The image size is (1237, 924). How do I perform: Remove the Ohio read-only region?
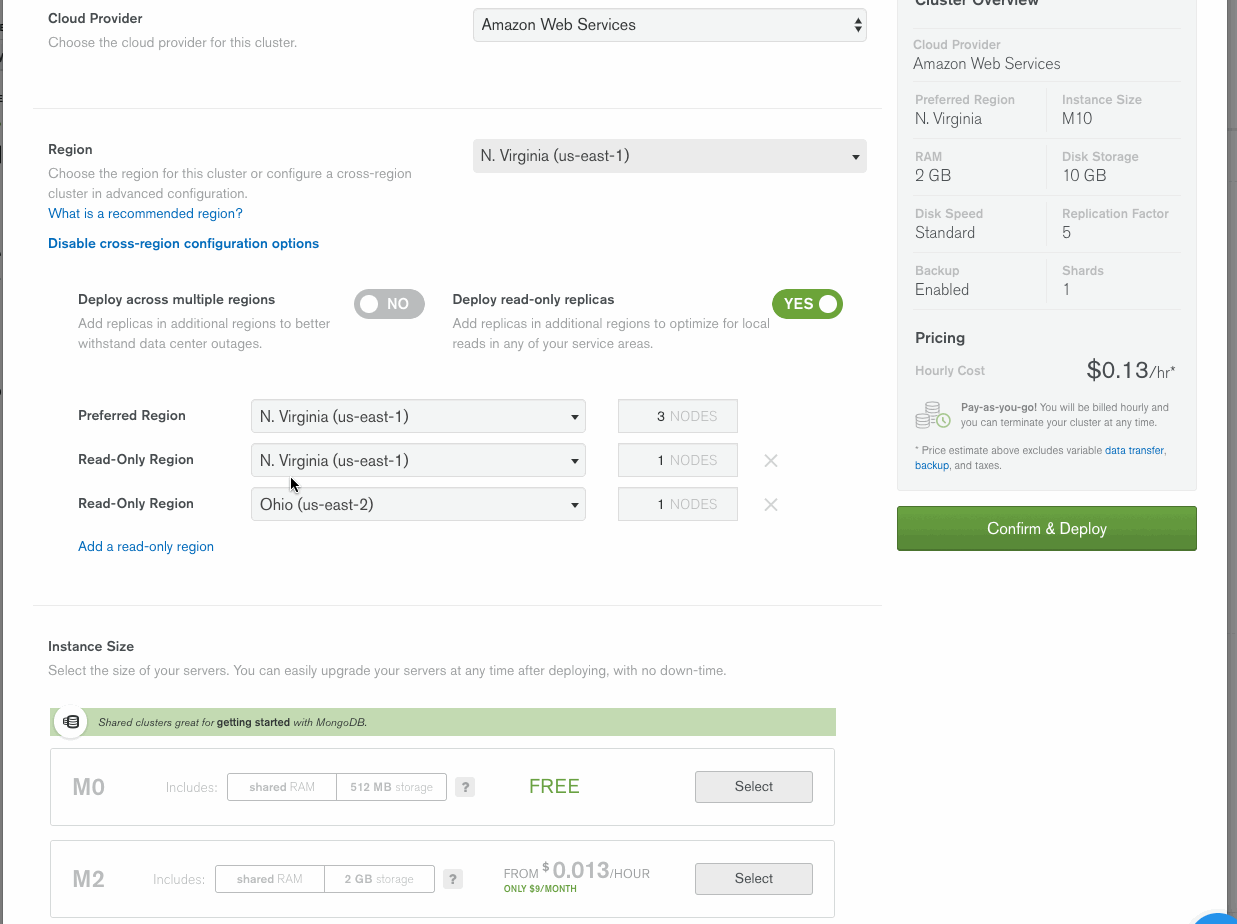tap(770, 504)
